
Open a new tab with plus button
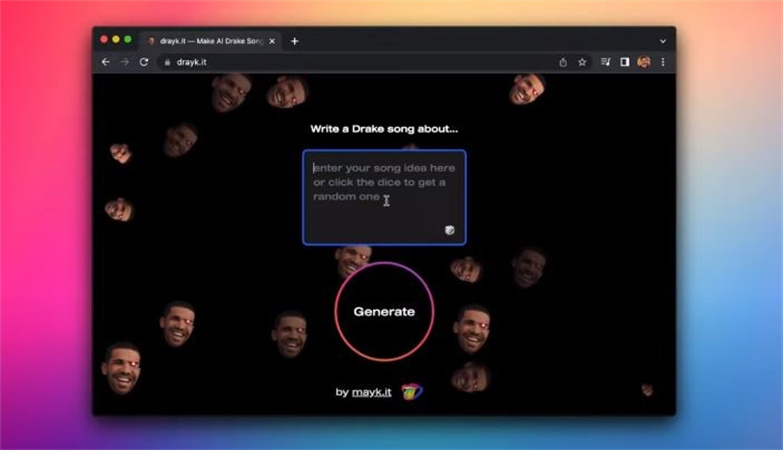[x=295, y=41]
